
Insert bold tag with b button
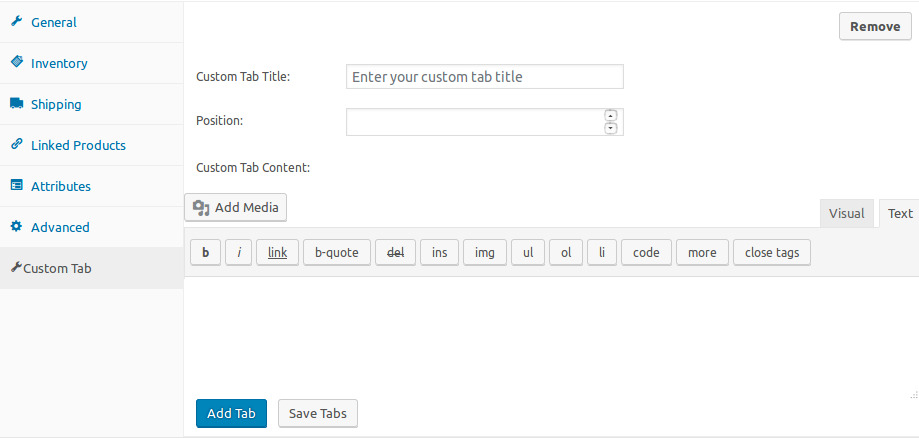pyautogui.click(x=206, y=253)
